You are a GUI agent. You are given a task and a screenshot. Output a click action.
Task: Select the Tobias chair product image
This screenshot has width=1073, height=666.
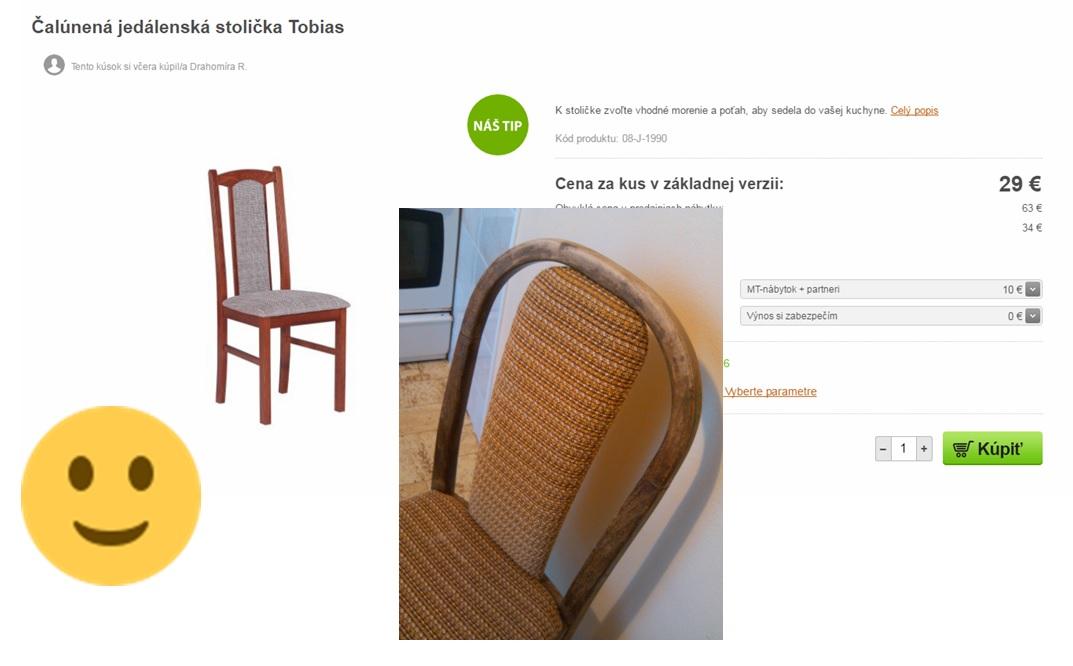[x=279, y=295]
